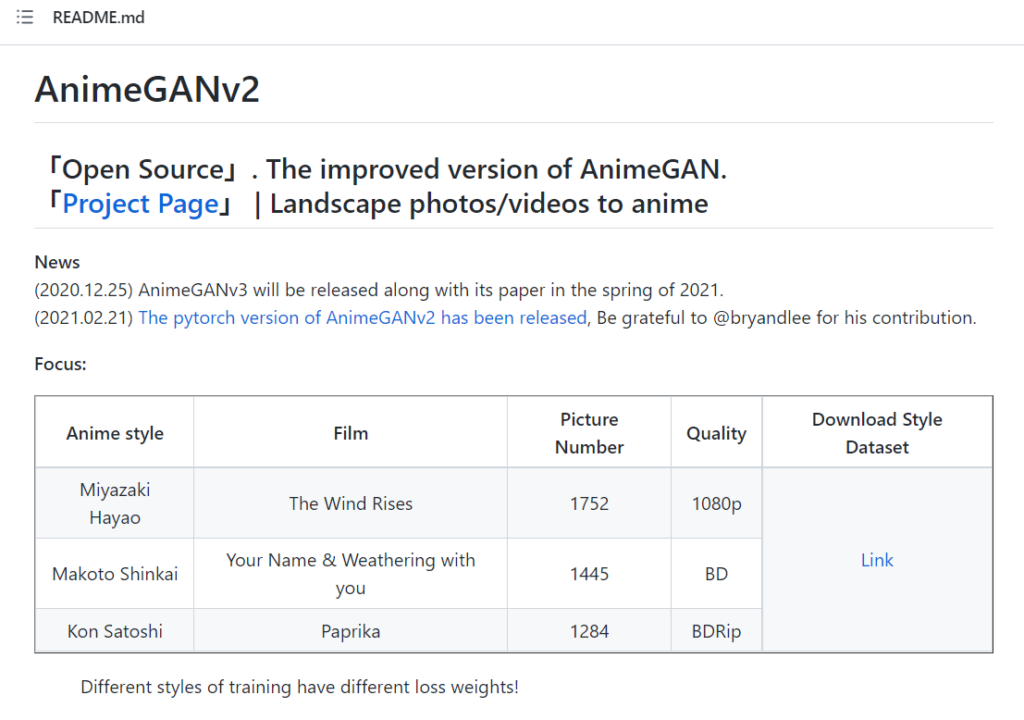Screen dimensions: 1024x720
Task: Select the Paprika film cell
Action: (x=350, y=630)
